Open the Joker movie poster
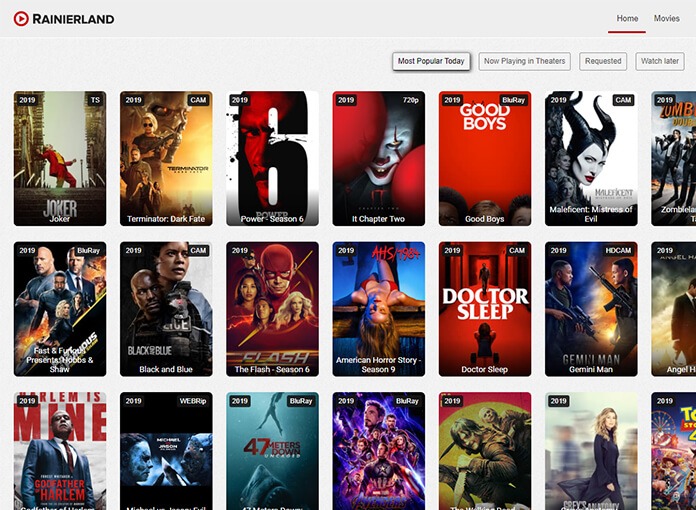Image resolution: width=696 pixels, height=510 pixels. pos(60,158)
